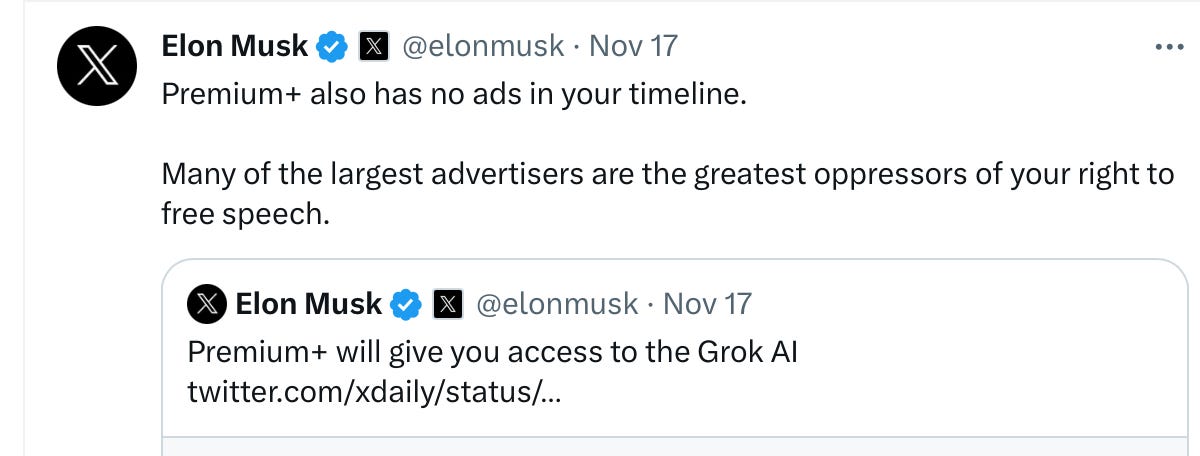Click the blue verified badge on main post

[332, 46]
